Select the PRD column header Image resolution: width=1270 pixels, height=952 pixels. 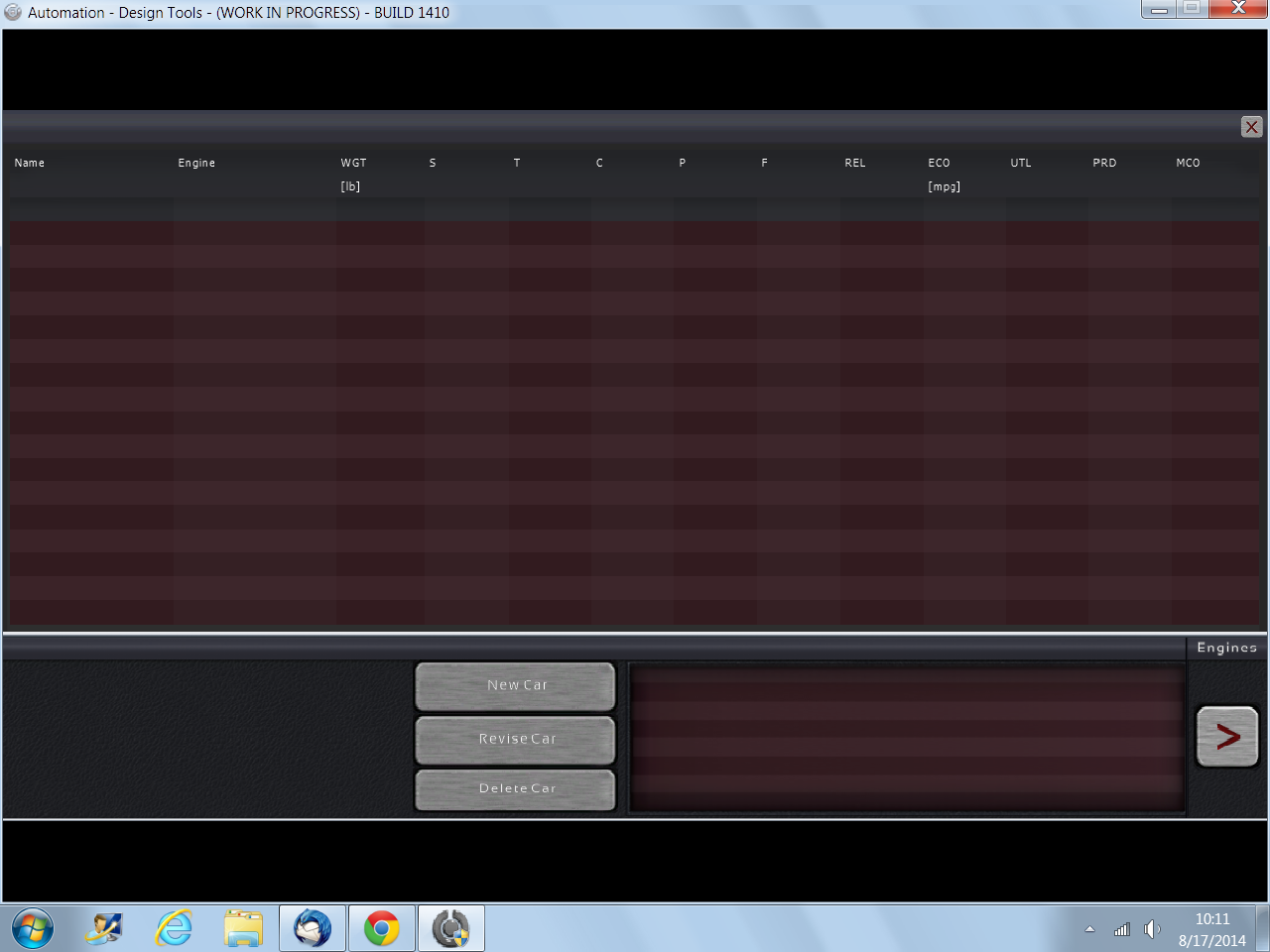(1104, 163)
